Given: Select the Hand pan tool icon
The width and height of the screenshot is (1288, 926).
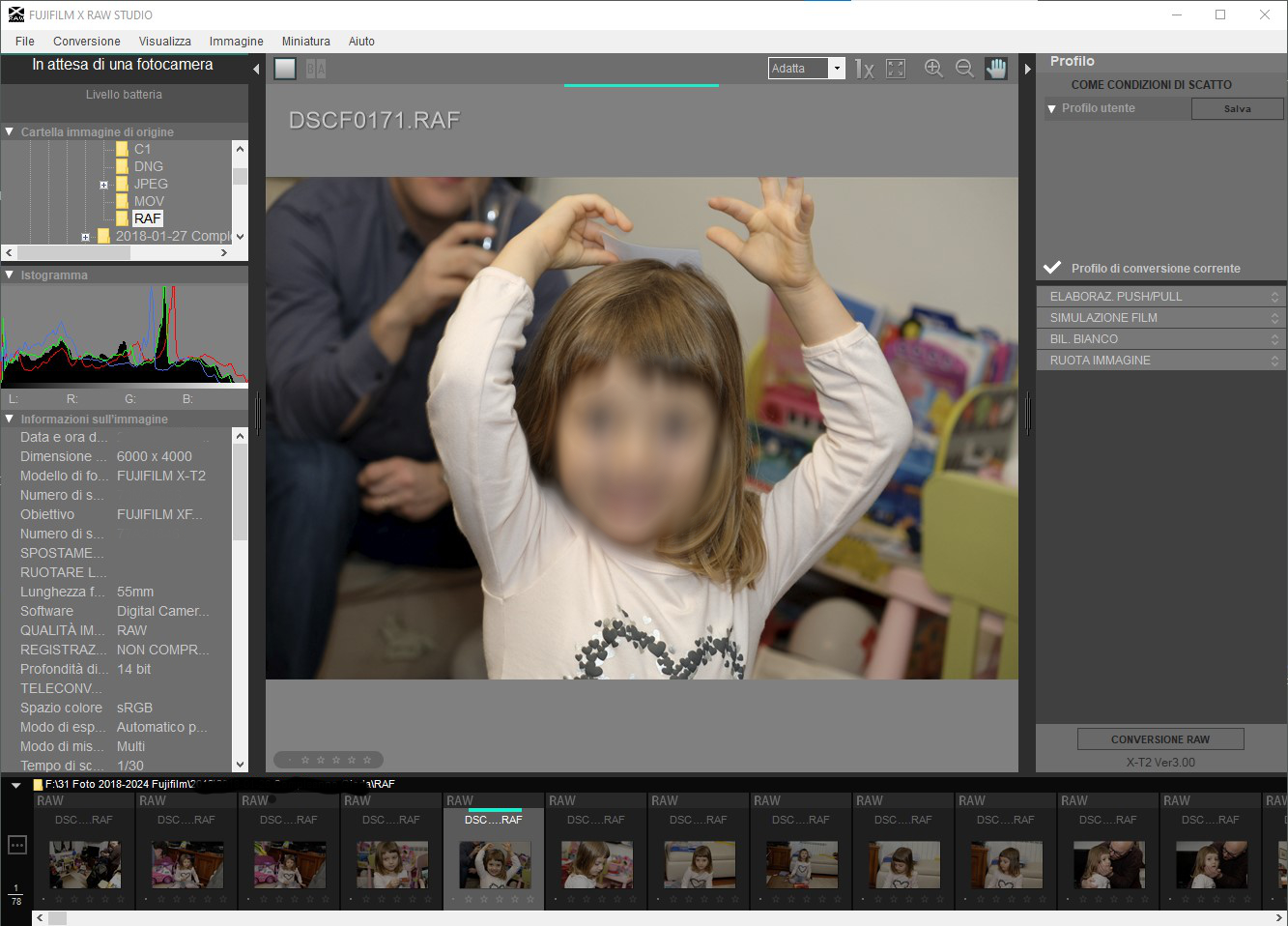Looking at the screenshot, I should pyautogui.click(x=995, y=68).
